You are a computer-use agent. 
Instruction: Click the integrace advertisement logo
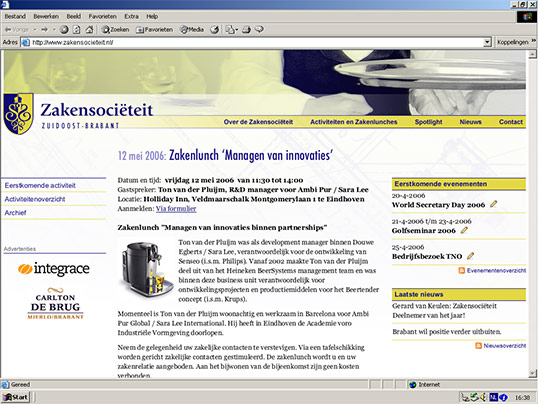tap(54, 269)
